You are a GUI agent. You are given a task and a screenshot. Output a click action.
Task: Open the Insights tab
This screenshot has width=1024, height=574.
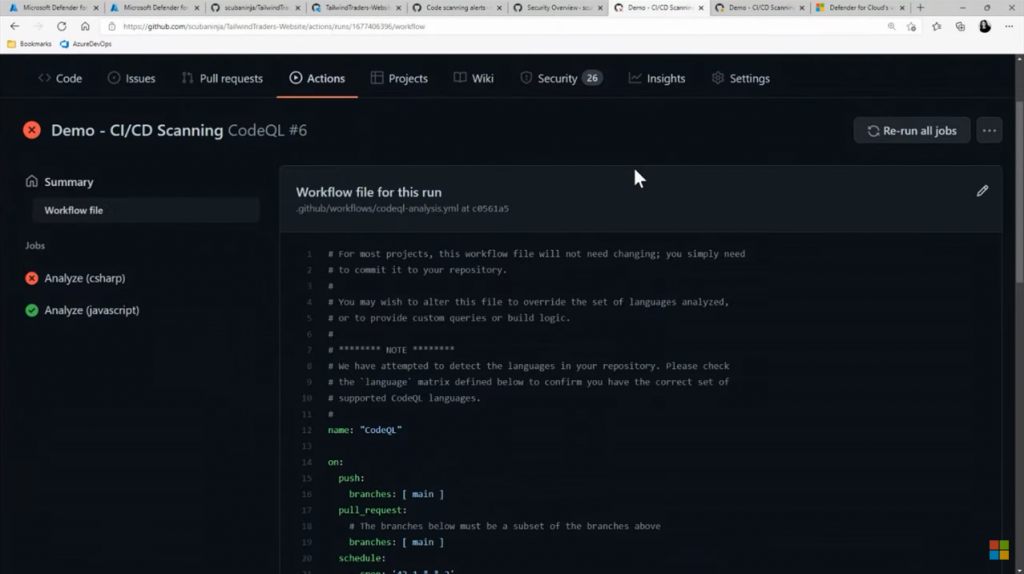pos(657,78)
